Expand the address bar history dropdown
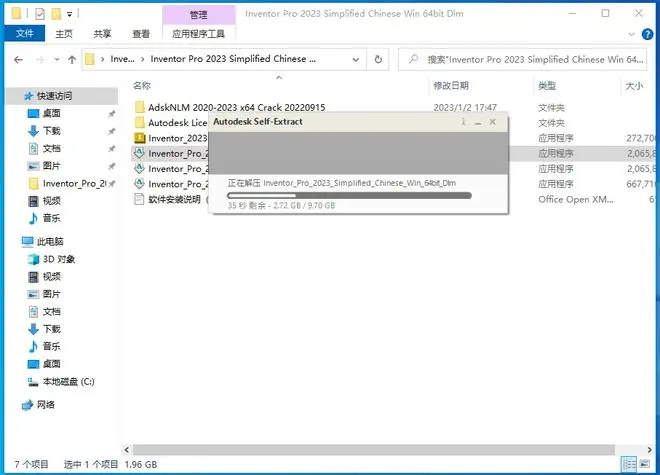Viewport: 660px width, 475px height. (x=356, y=60)
